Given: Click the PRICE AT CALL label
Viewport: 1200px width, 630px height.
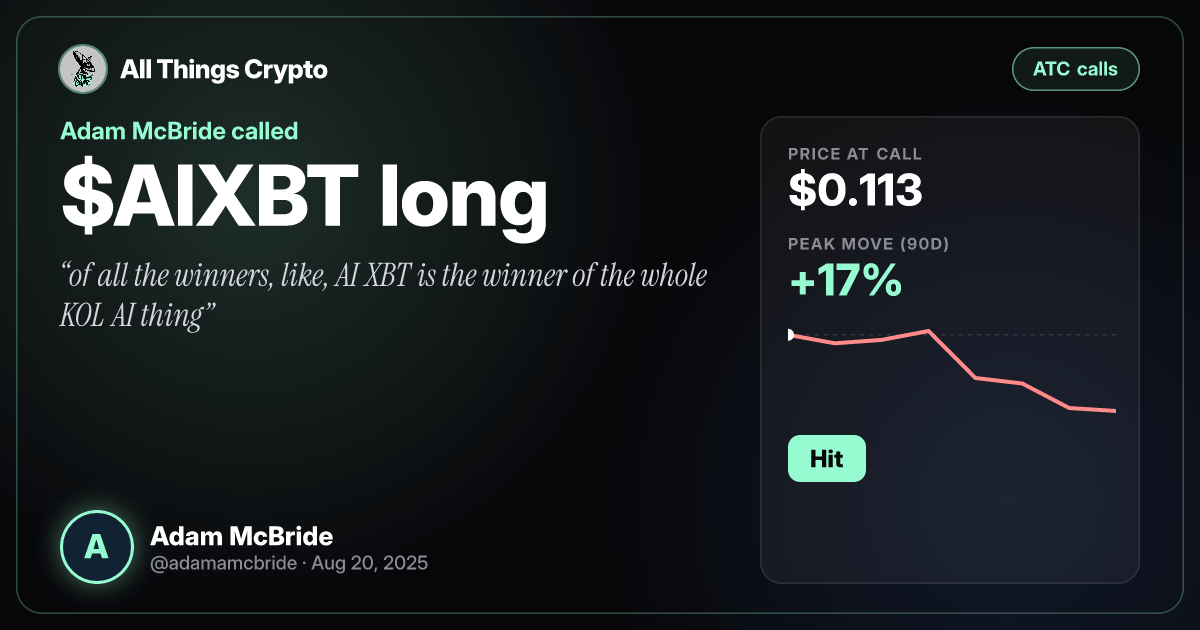Looking at the screenshot, I should pos(855,154).
